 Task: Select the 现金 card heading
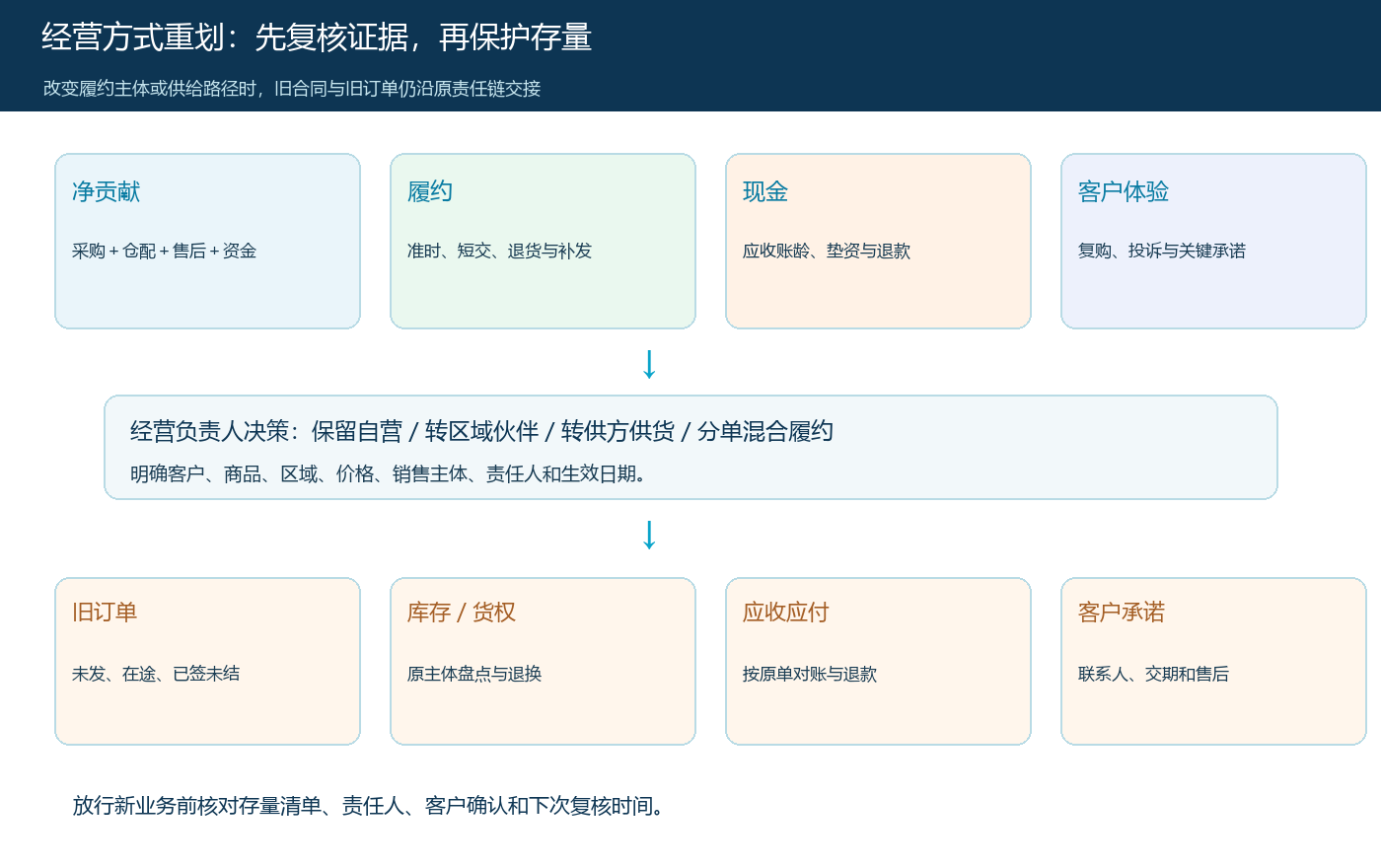(765, 191)
